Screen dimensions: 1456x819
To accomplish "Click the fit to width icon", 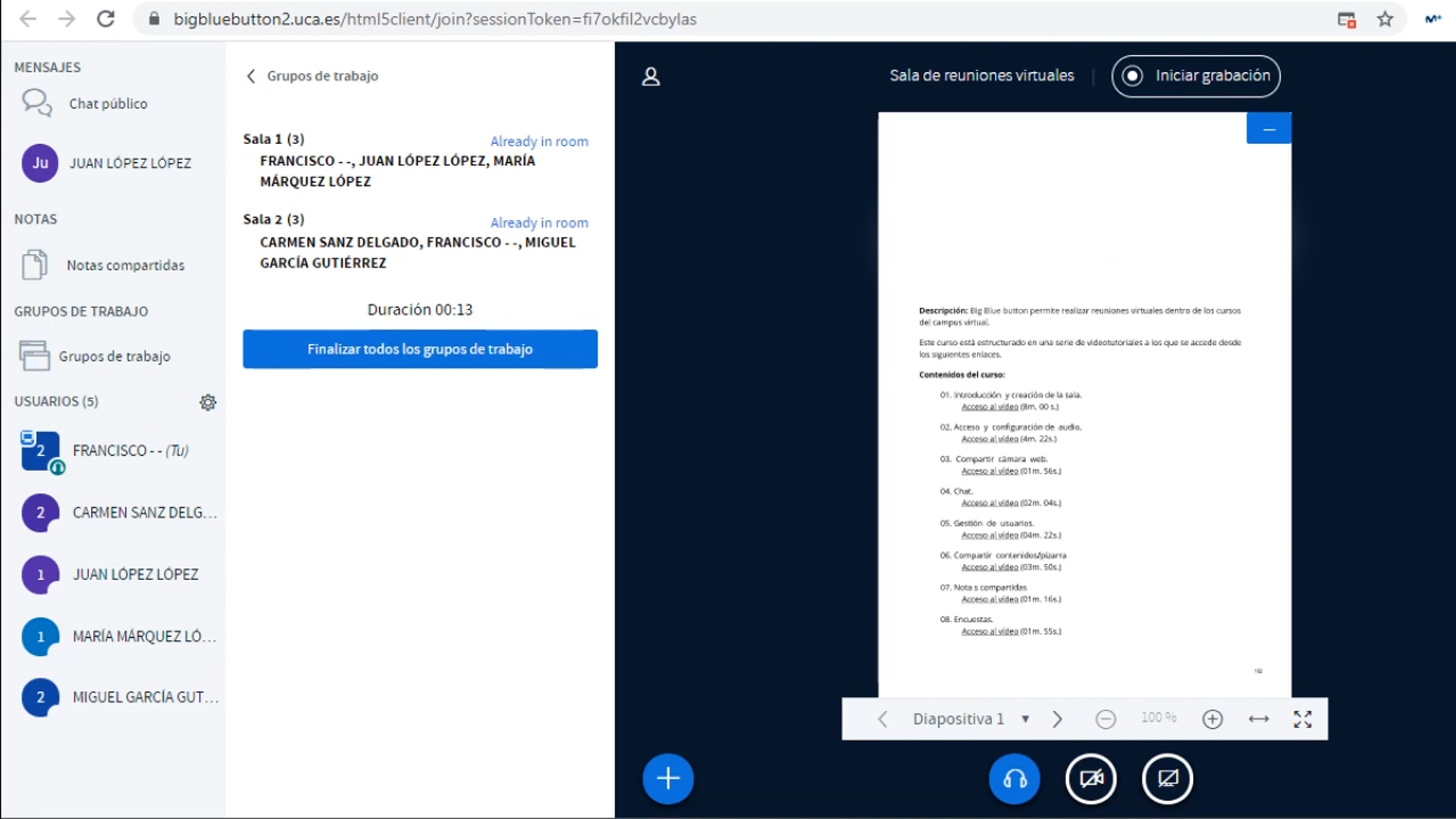I will pos(1258,719).
